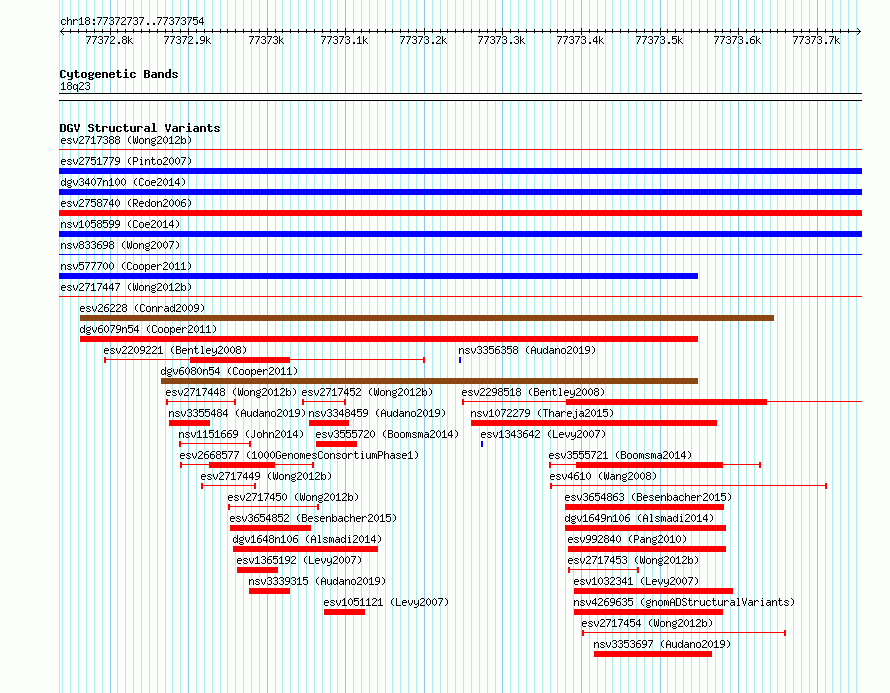The image size is (890, 693).
Task: Open esv1032341 (Levy2007) variant label
Action: click(x=636, y=581)
